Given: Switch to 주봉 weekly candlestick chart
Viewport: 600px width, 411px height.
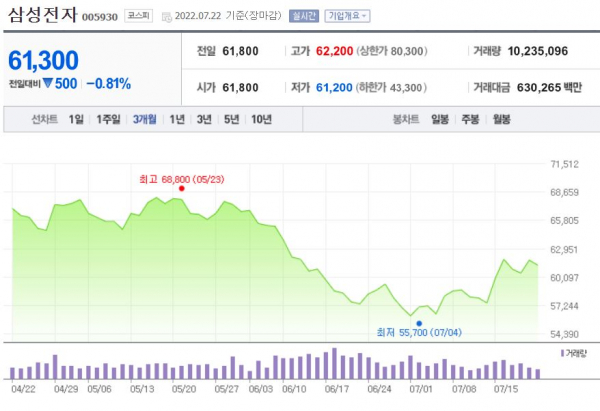Looking at the screenshot, I should tap(470, 119).
